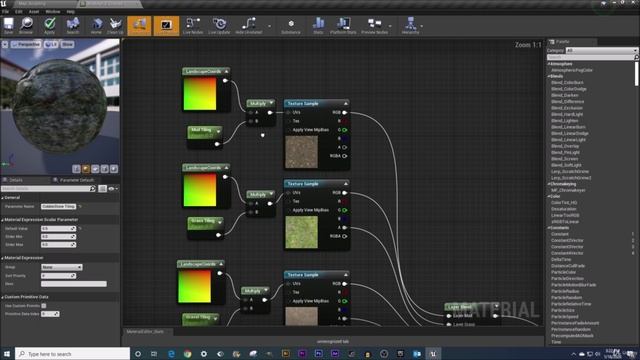Image resolution: width=640 pixels, height=360 pixels.
Task: Click the Save toolbar icon
Action: coord(9,24)
